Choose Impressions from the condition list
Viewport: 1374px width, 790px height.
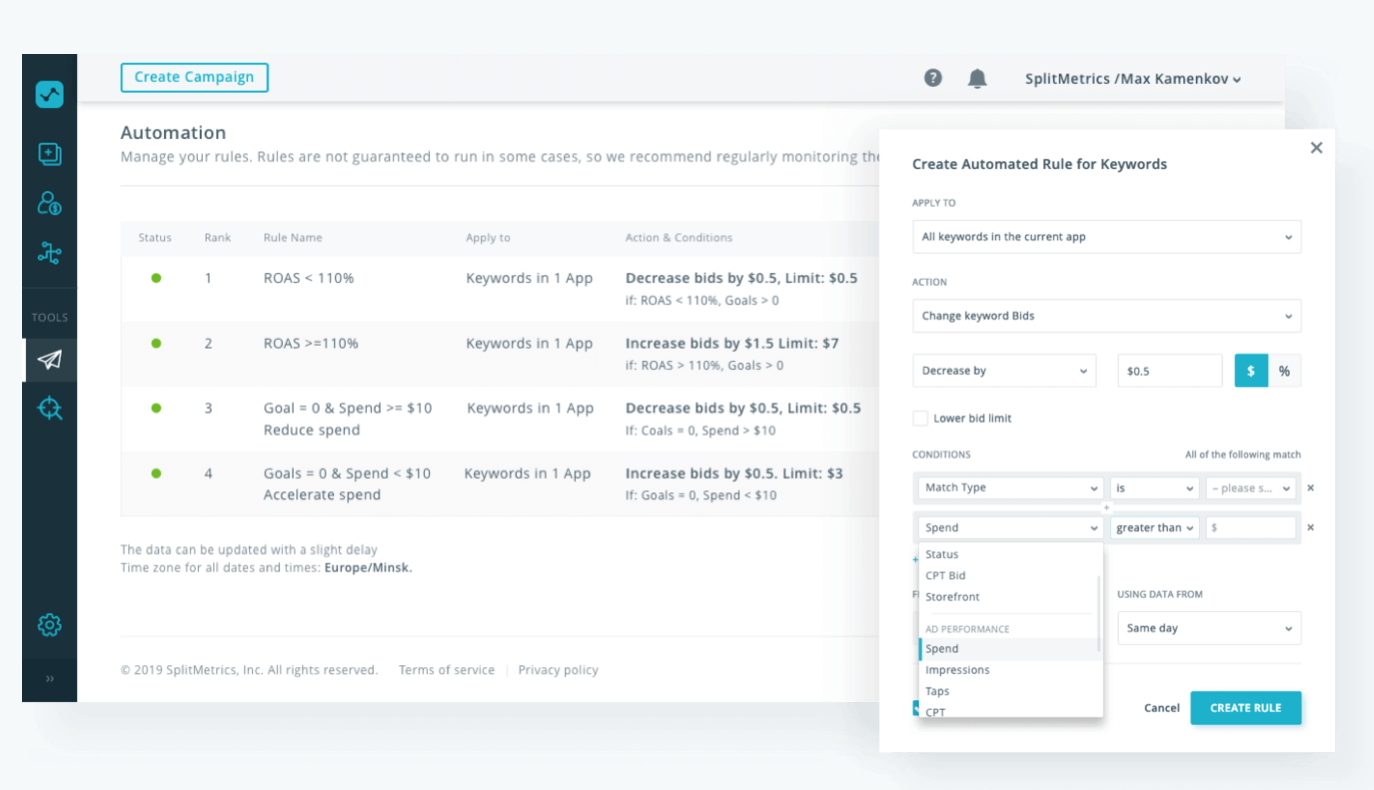pyautogui.click(x=957, y=670)
